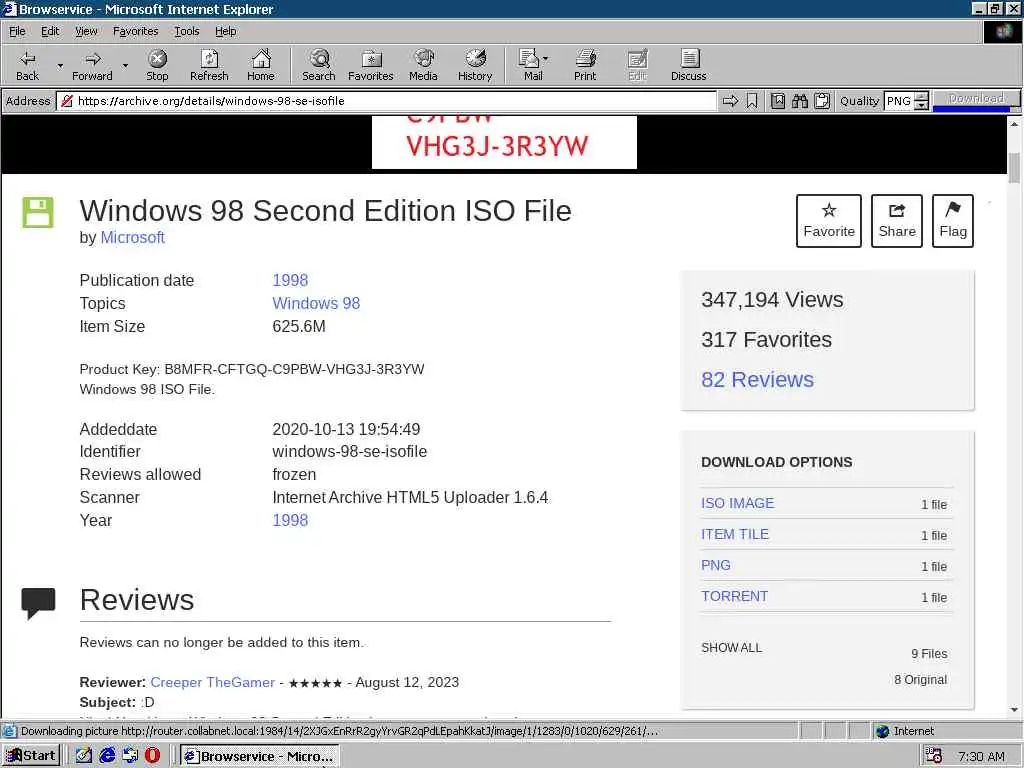
Task: Open the Tools menu
Action: [x=187, y=31]
